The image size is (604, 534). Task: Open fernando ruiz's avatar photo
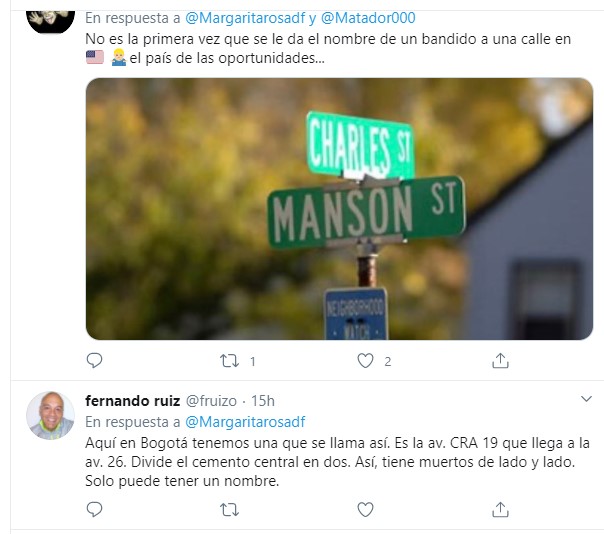(x=50, y=416)
